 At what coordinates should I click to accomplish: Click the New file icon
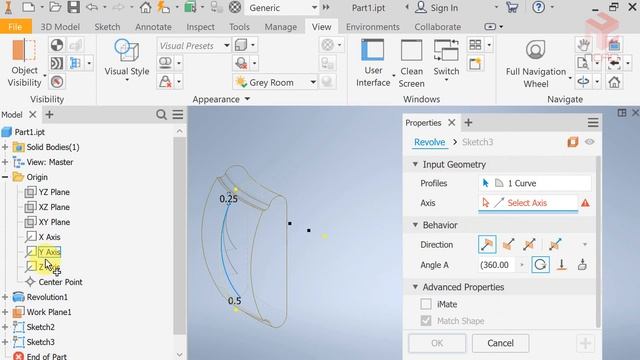(28, 7)
